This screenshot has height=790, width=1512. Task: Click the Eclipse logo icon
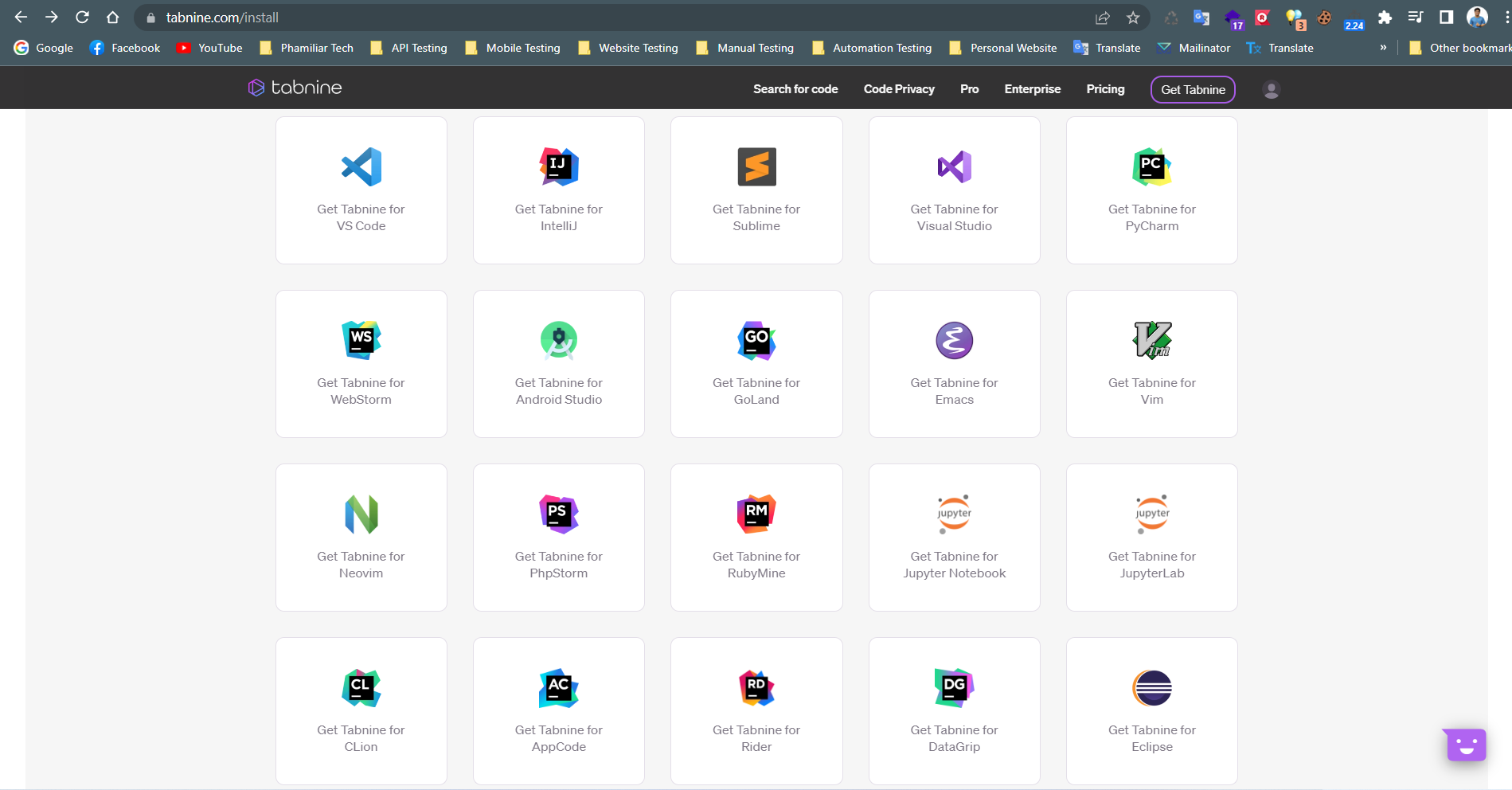pyautogui.click(x=1152, y=688)
